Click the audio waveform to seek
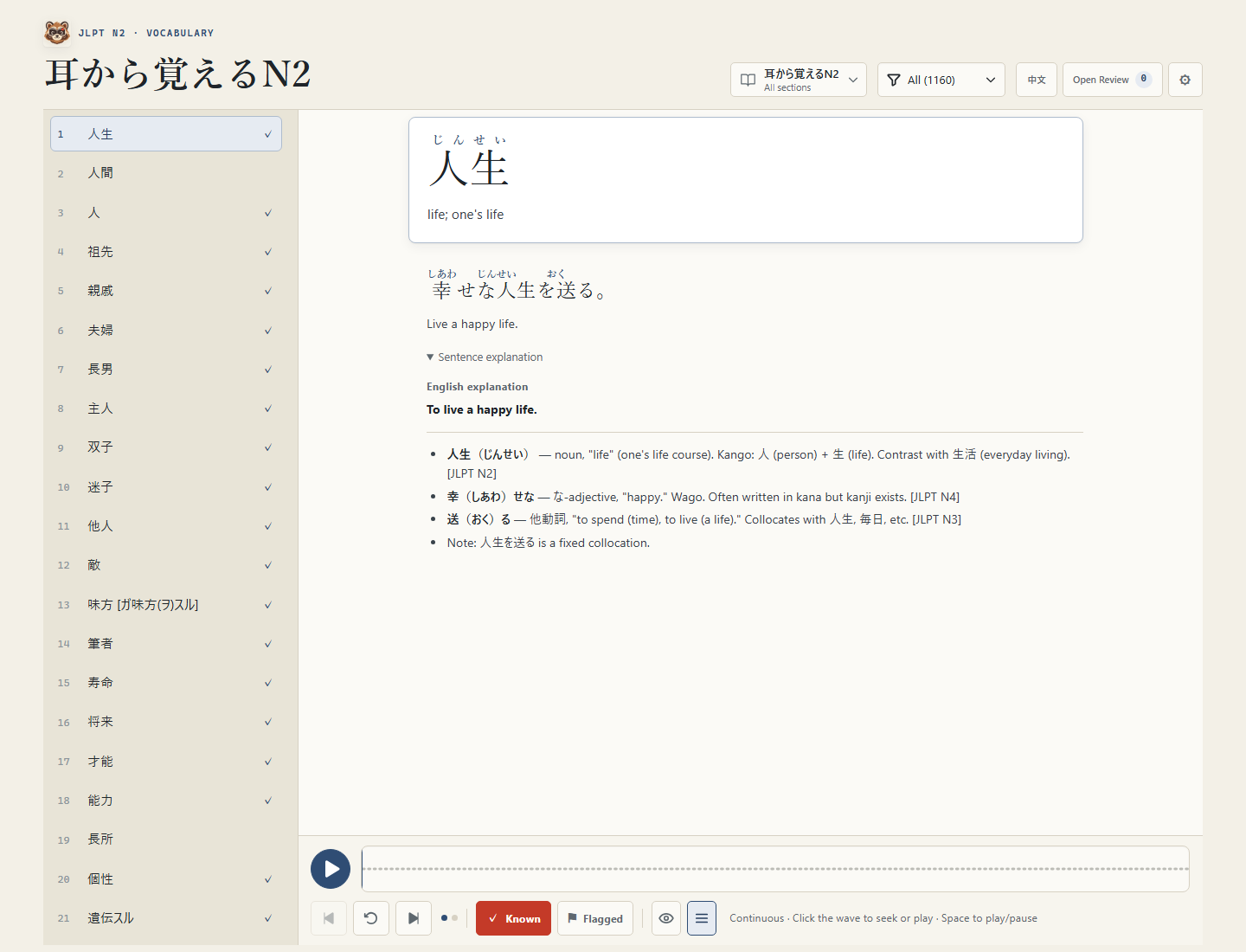The width and height of the screenshot is (1246, 952). click(775, 869)
